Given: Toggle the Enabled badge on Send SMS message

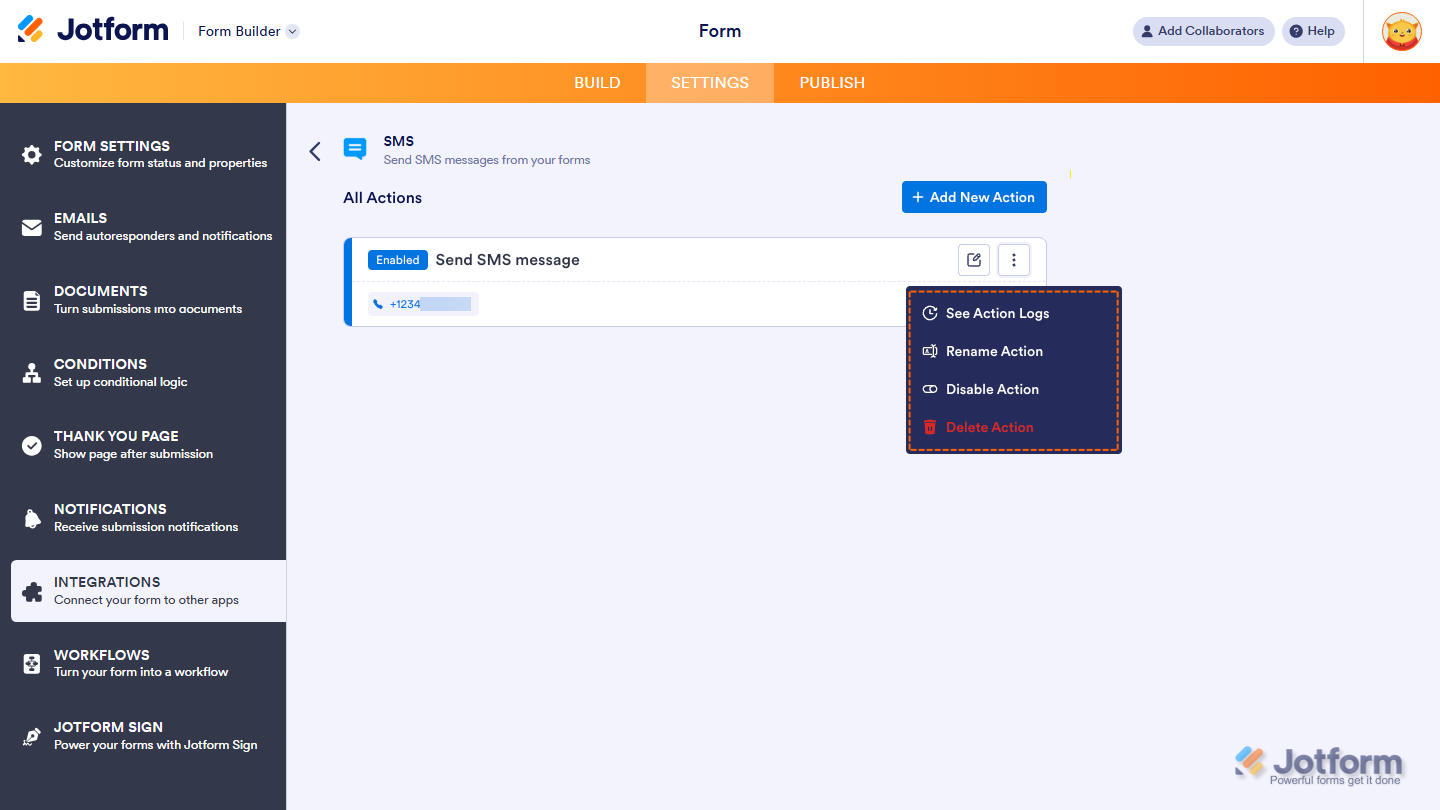Looking at the screenshot, I should click(397, 259).
